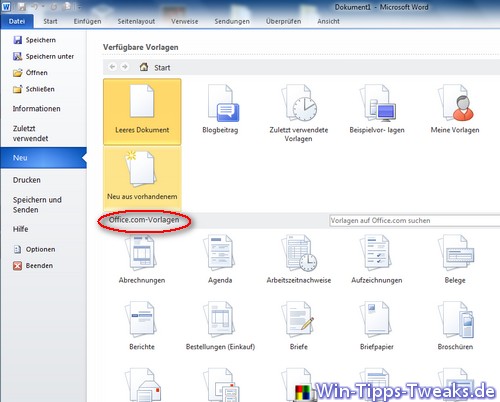Select the Leeres Dokument template
The width and height of the screenshot is (500, 402).
tap(142, 112)
